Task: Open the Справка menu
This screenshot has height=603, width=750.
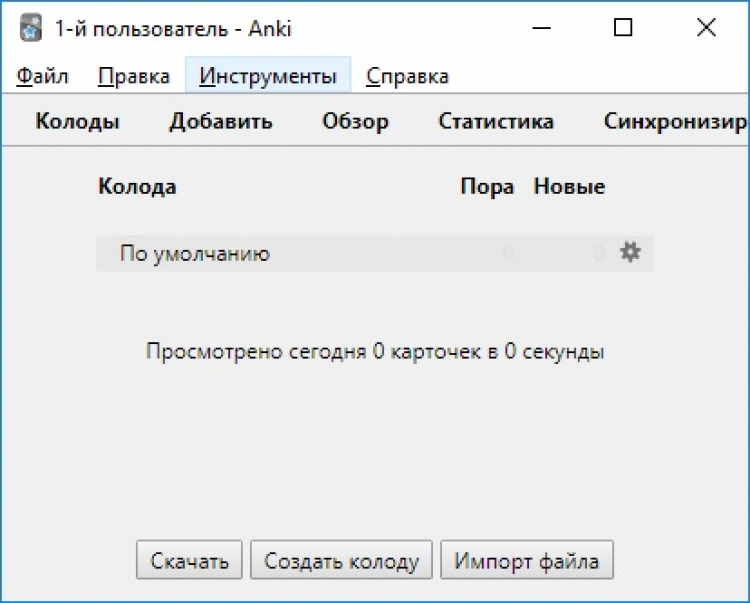Action: (407, 76)
